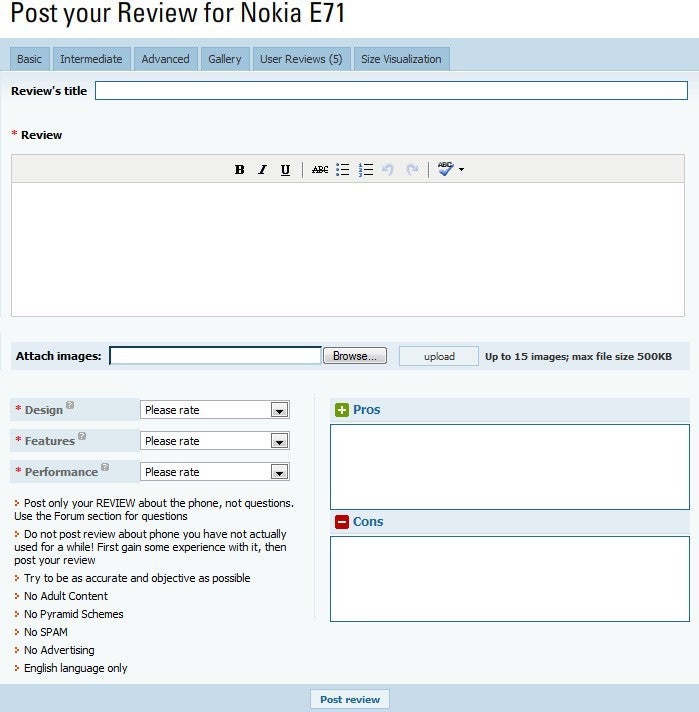The height and width of the screenshot is (712, 699).
Task: Click the 'No SPAM' rule text
Action: point(45,632)
